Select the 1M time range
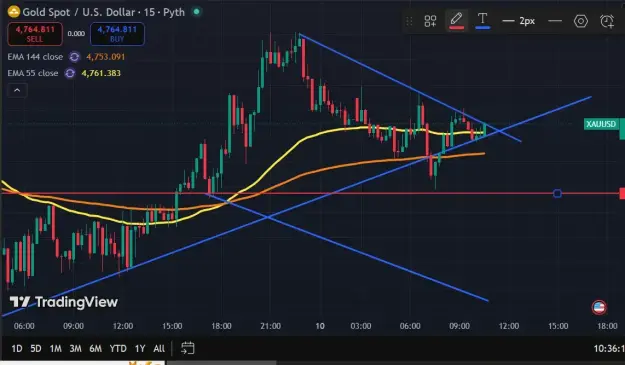The height and width of the screenshot is (365, 625). pyautogui.click(x=55, y=349)
